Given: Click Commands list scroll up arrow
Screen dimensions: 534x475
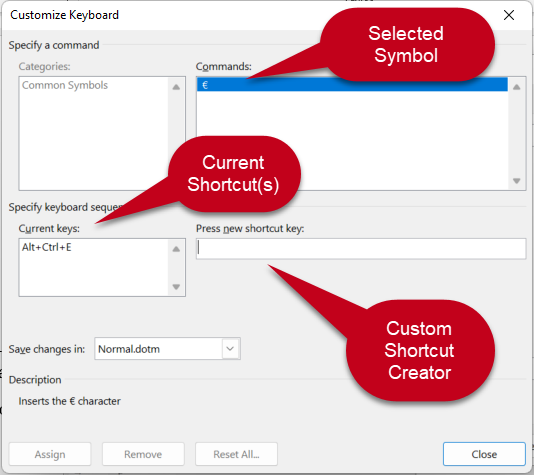Looking at the screenshot, I should [517, 87].
